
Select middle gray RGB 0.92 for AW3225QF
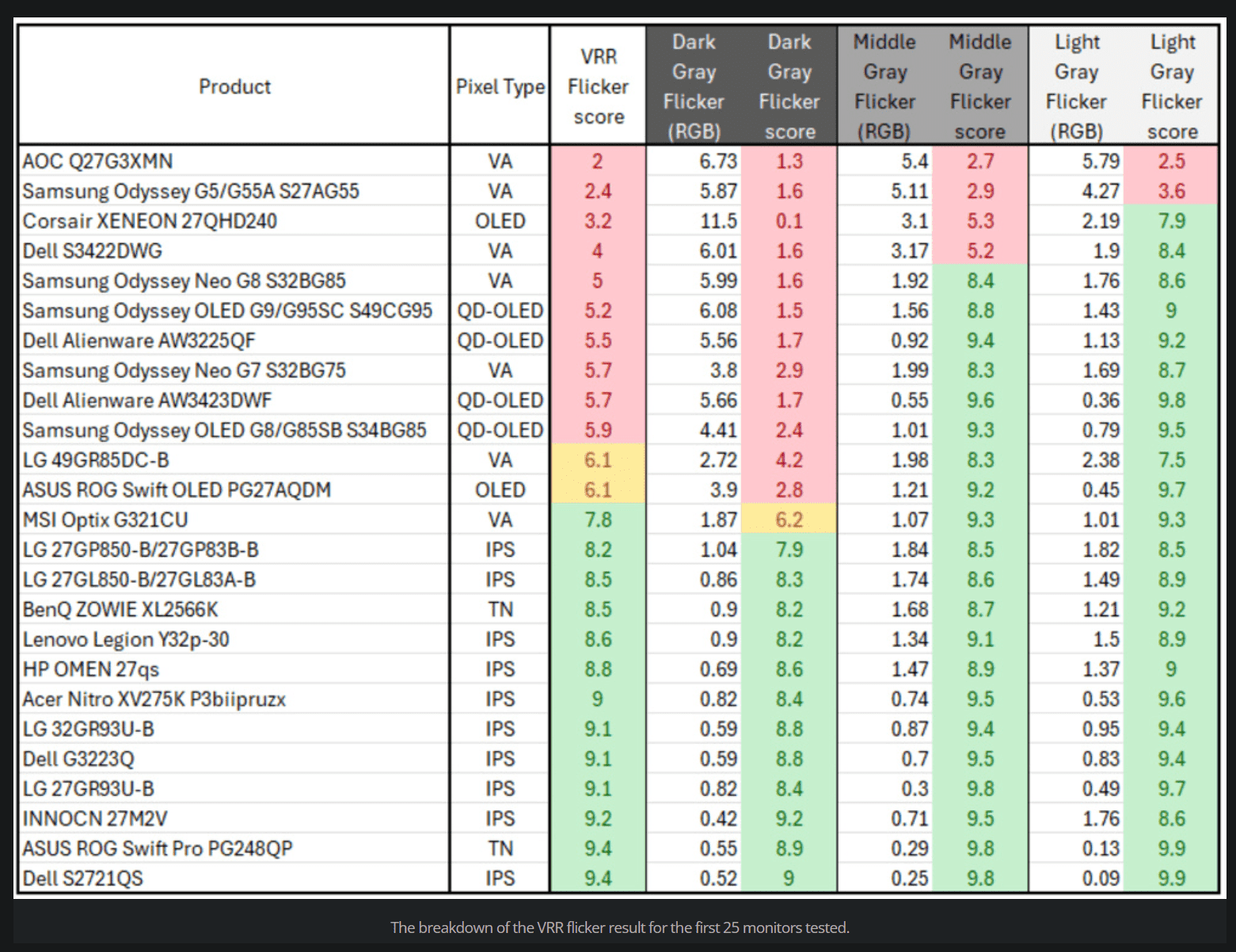point(884,341)
